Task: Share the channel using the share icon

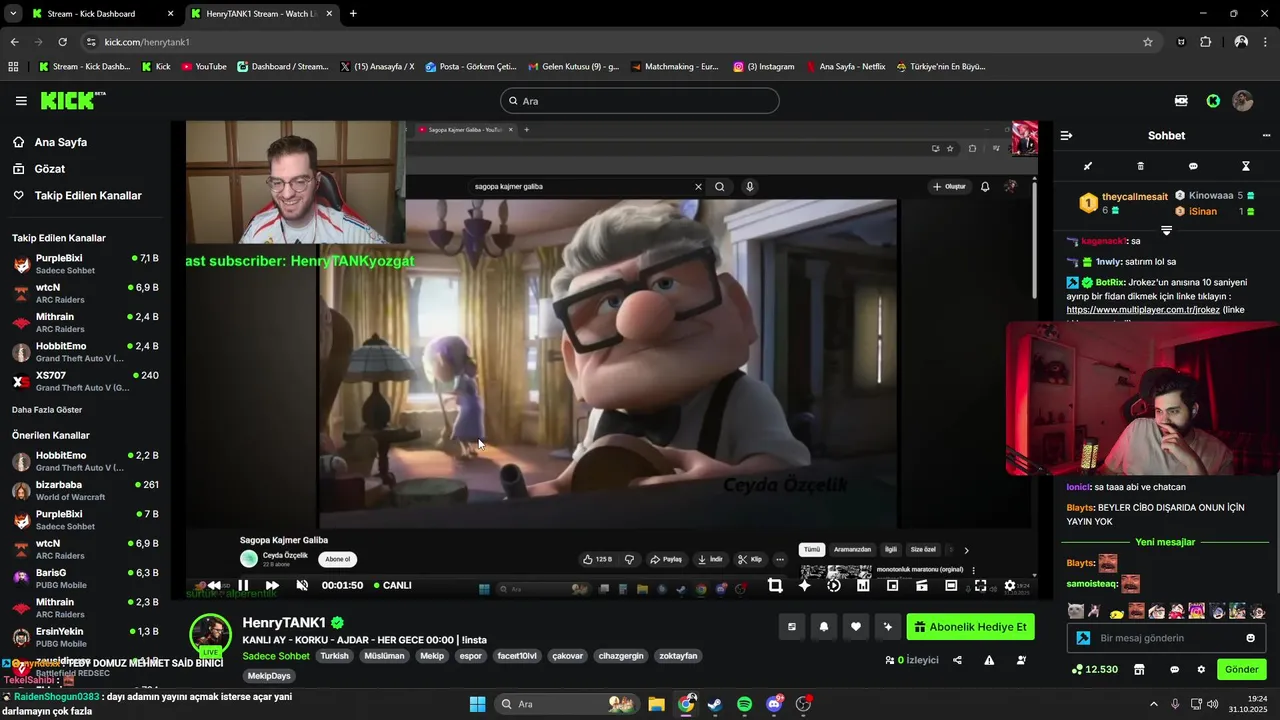Action: (957, 660)
